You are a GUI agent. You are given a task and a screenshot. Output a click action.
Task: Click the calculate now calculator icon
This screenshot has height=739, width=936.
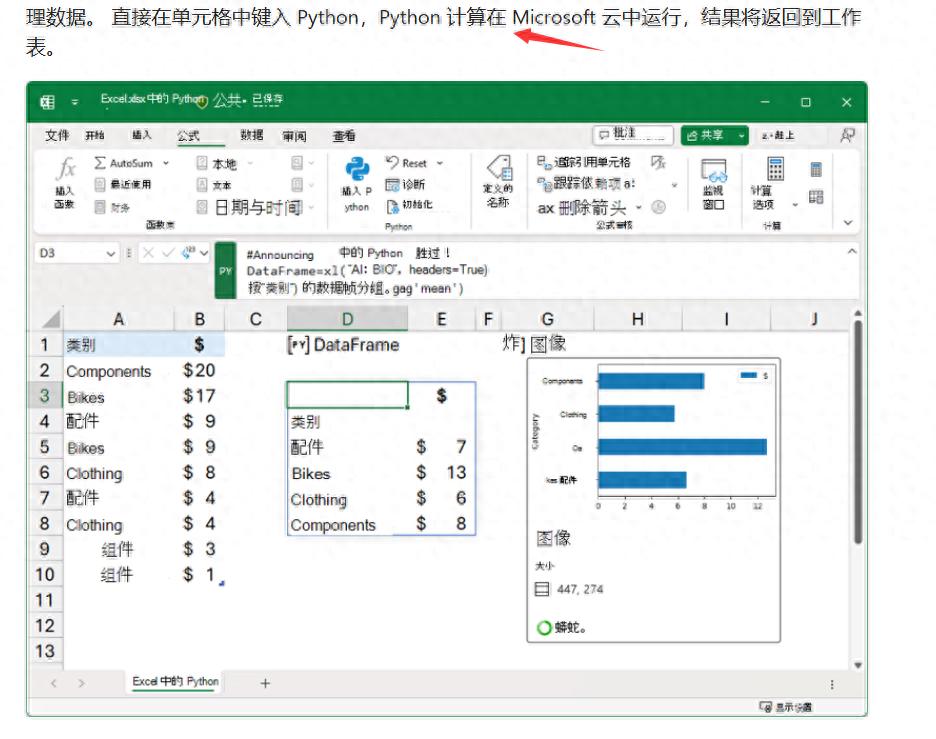816,169
